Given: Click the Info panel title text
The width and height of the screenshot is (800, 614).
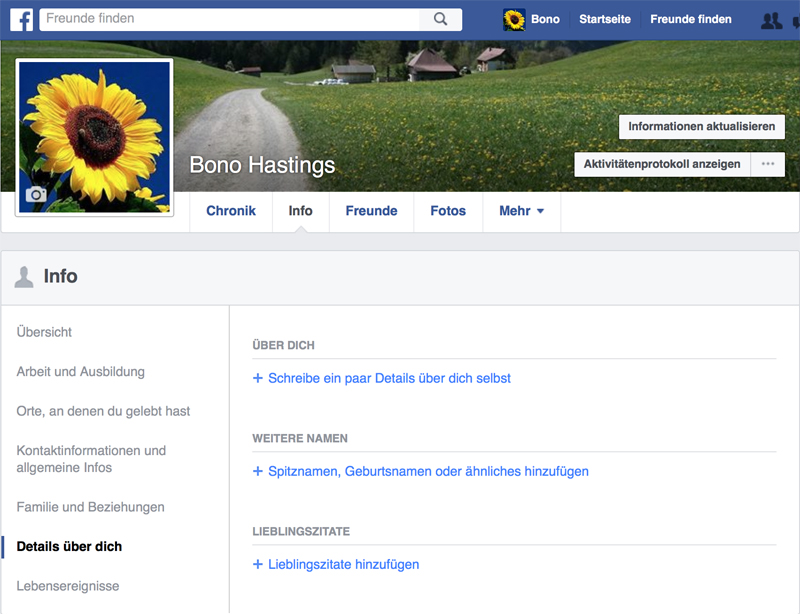Looking at the screenshot, I should click(61, 276).
